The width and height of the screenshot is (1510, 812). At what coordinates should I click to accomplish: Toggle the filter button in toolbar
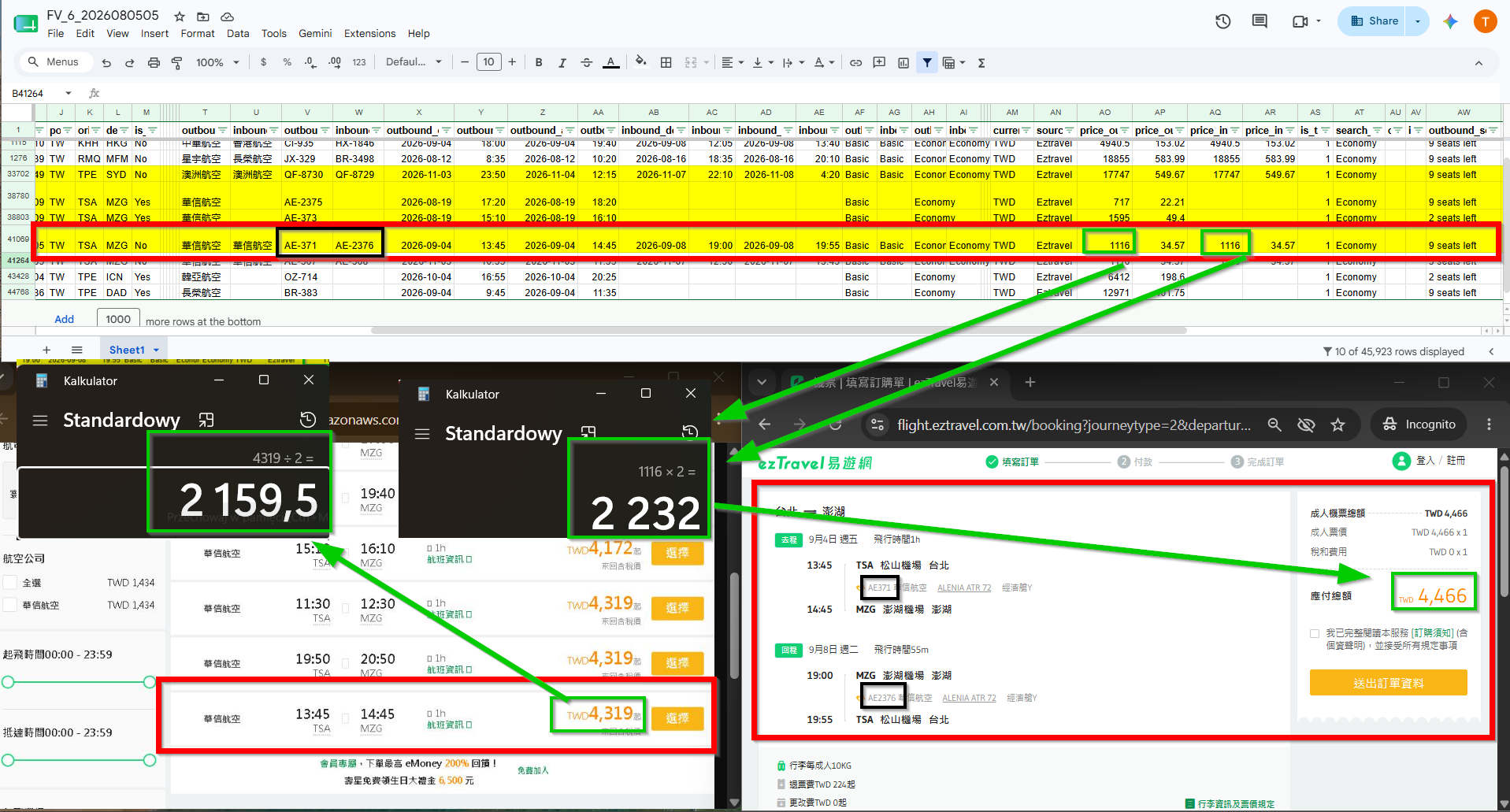[927, 63]
